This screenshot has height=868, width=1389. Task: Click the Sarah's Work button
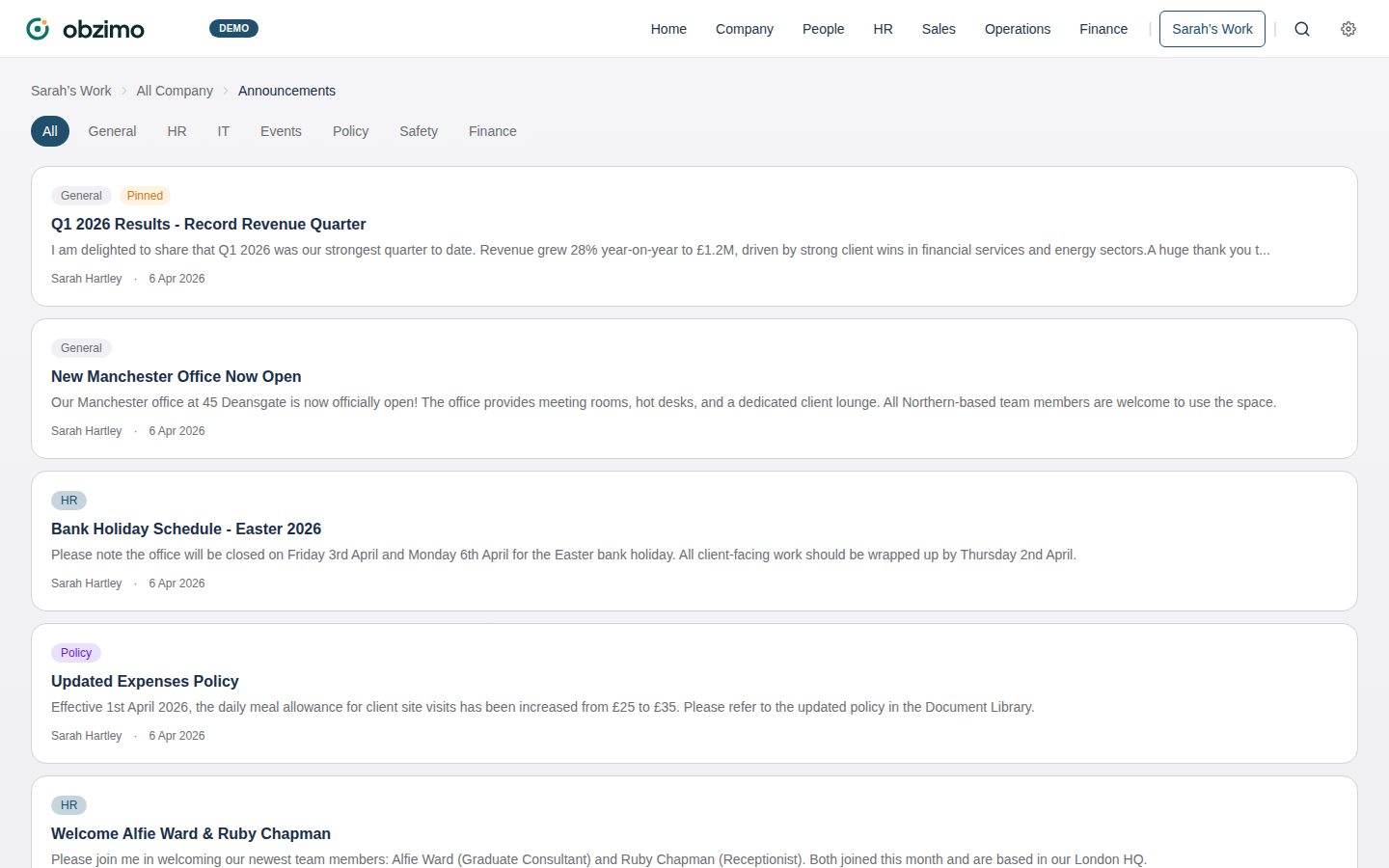pos(1212,29)
